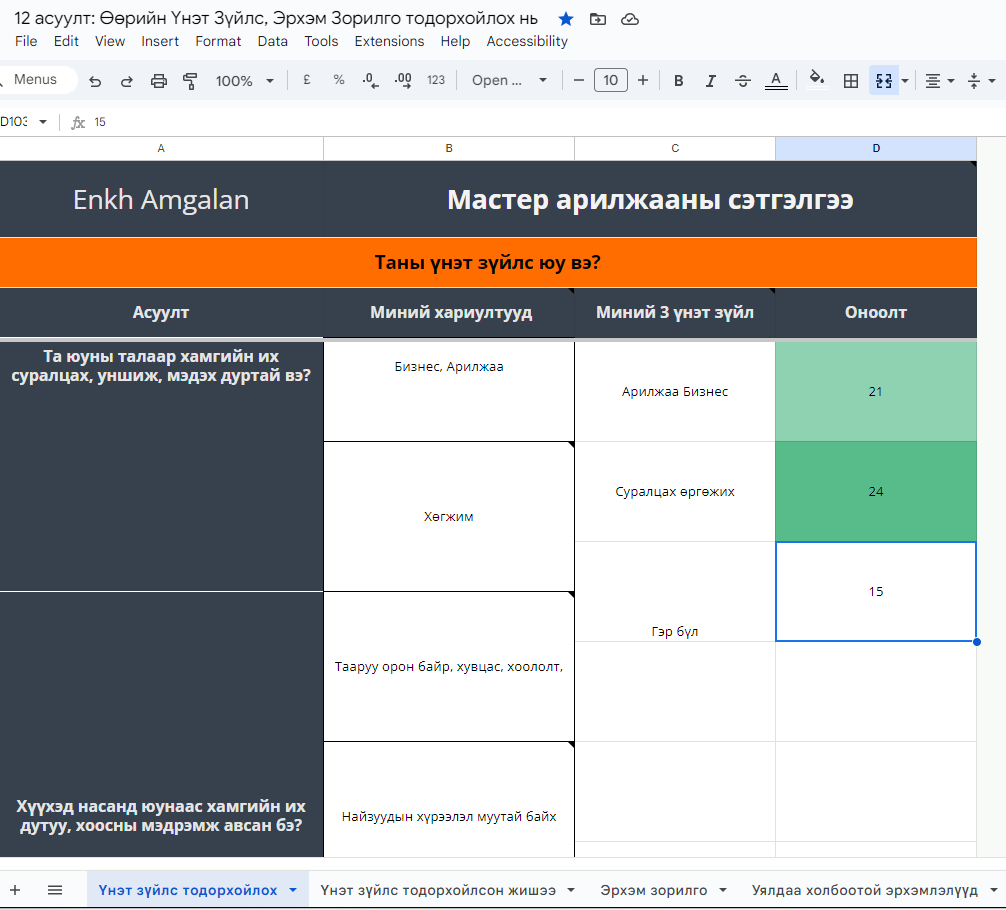Image resolution: width=1006 pixels, height=910 pixels.
Task: Select column D header
Action: coord(876,148)
